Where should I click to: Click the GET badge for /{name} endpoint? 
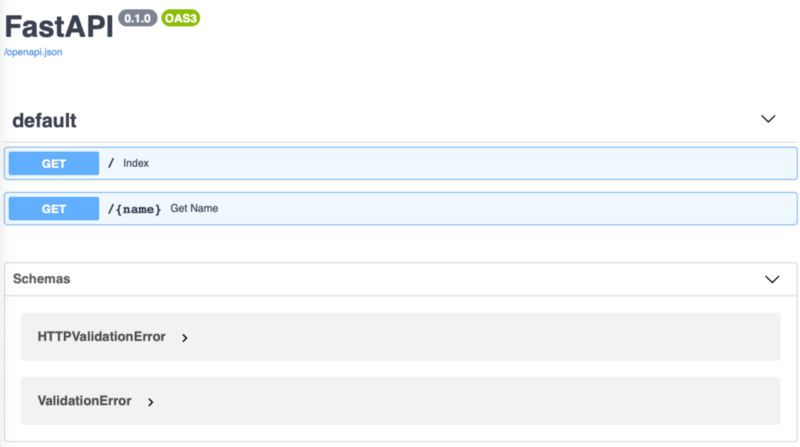tap(54, 209)
